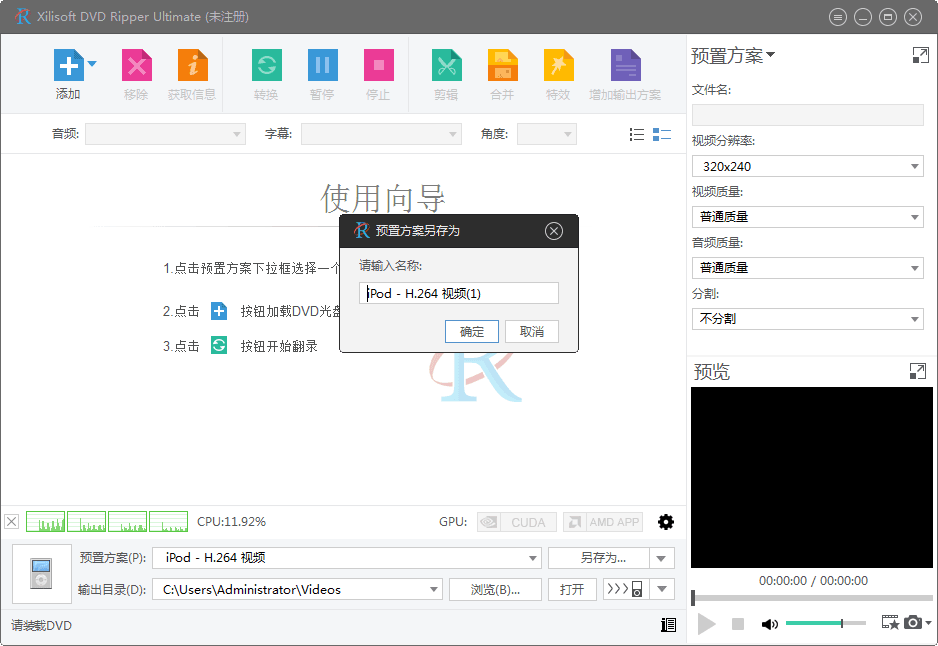Viewport: 938px width, 646px height.
Task: Play the preview video
Action: pos(706,624)
